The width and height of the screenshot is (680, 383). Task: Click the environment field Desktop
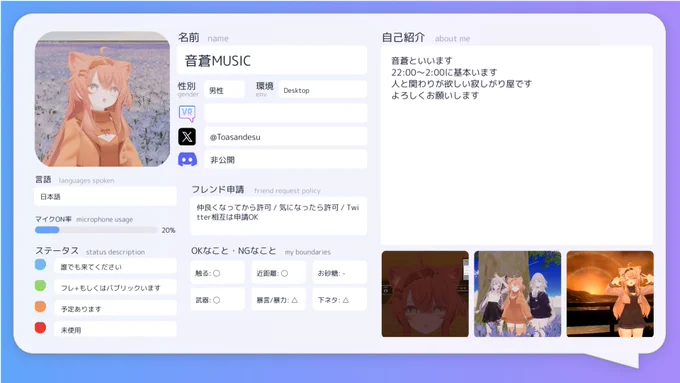point(323,90)
